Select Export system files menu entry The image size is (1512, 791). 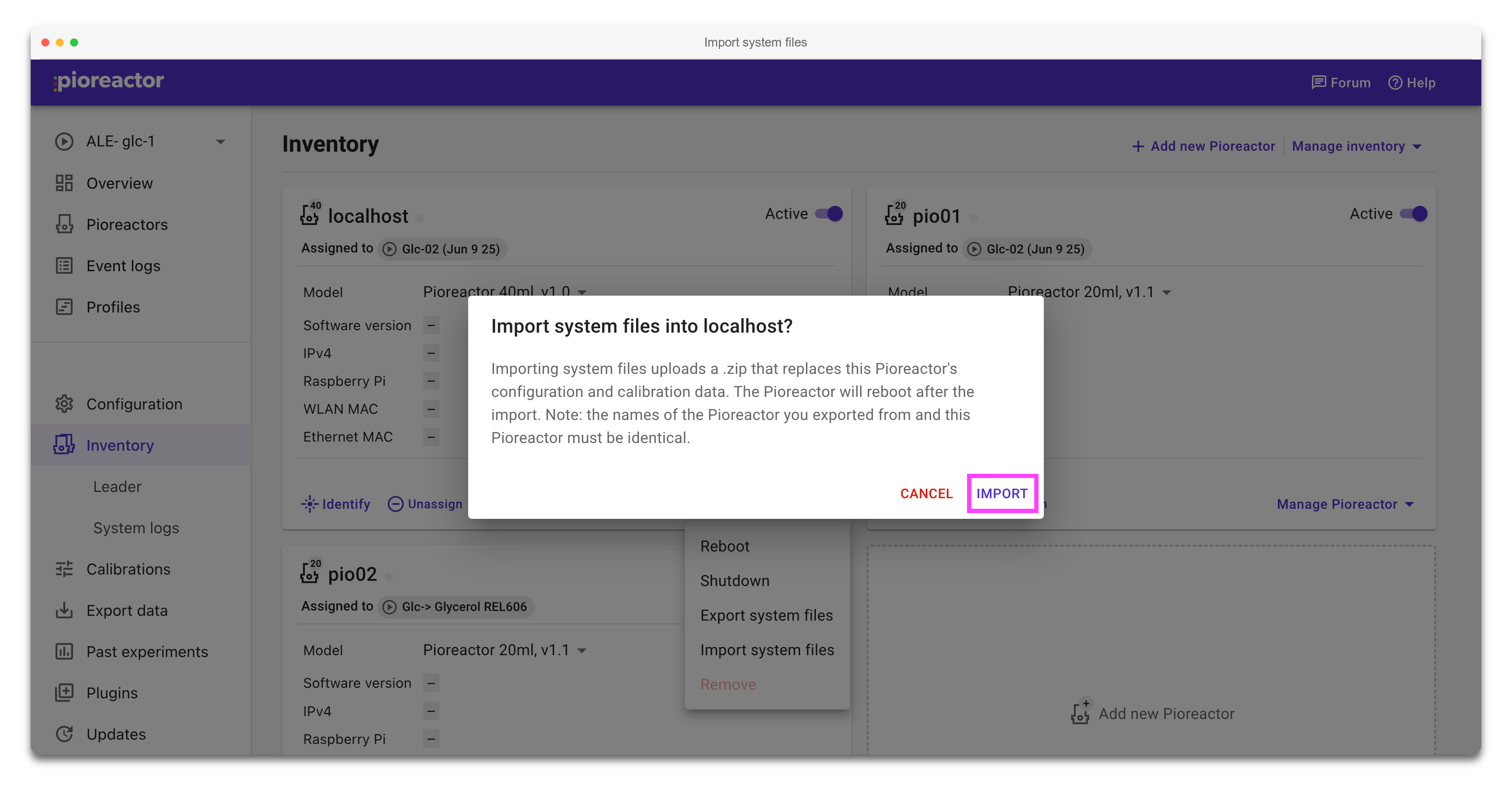point(766,615)
